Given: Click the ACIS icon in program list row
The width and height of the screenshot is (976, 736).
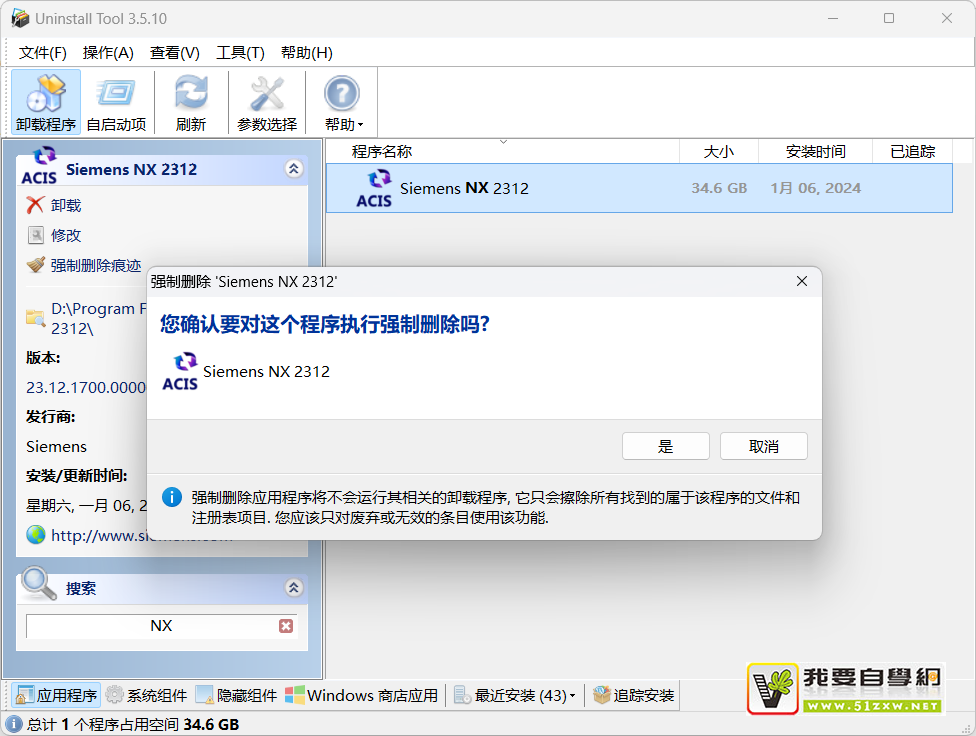Looking at the screenshot, I should (374, 188).
